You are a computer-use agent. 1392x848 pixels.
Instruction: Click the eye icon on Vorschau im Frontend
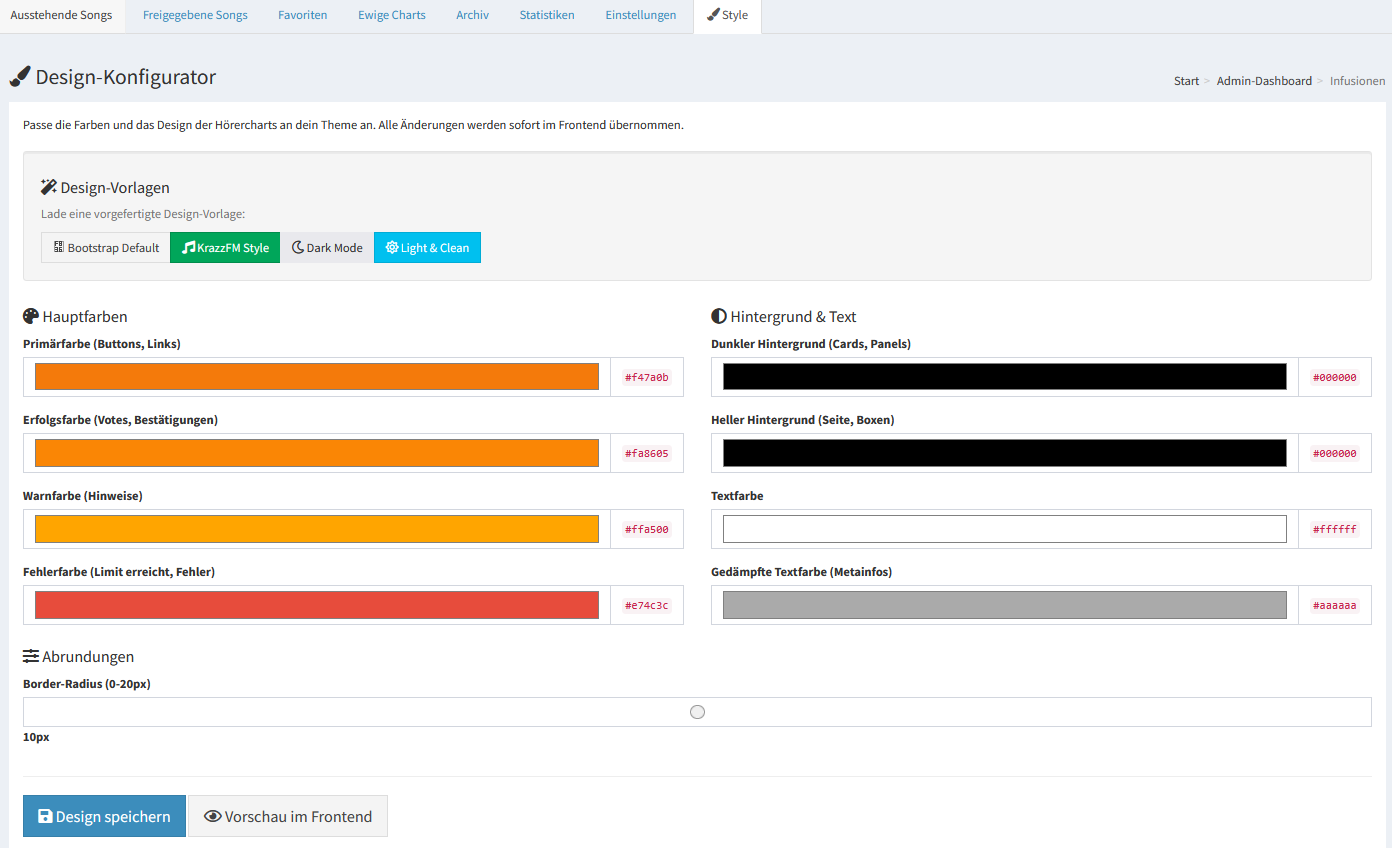click(x=212, y=816)
